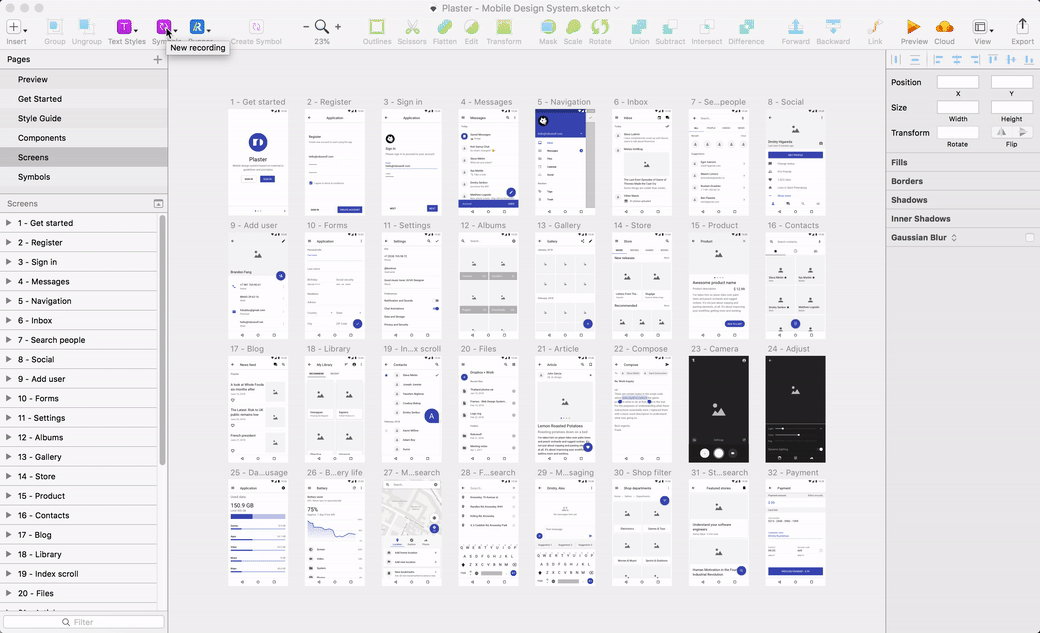Toggle horizontal Flip button
The image size is (1040, 633).
pos(1002,132)
